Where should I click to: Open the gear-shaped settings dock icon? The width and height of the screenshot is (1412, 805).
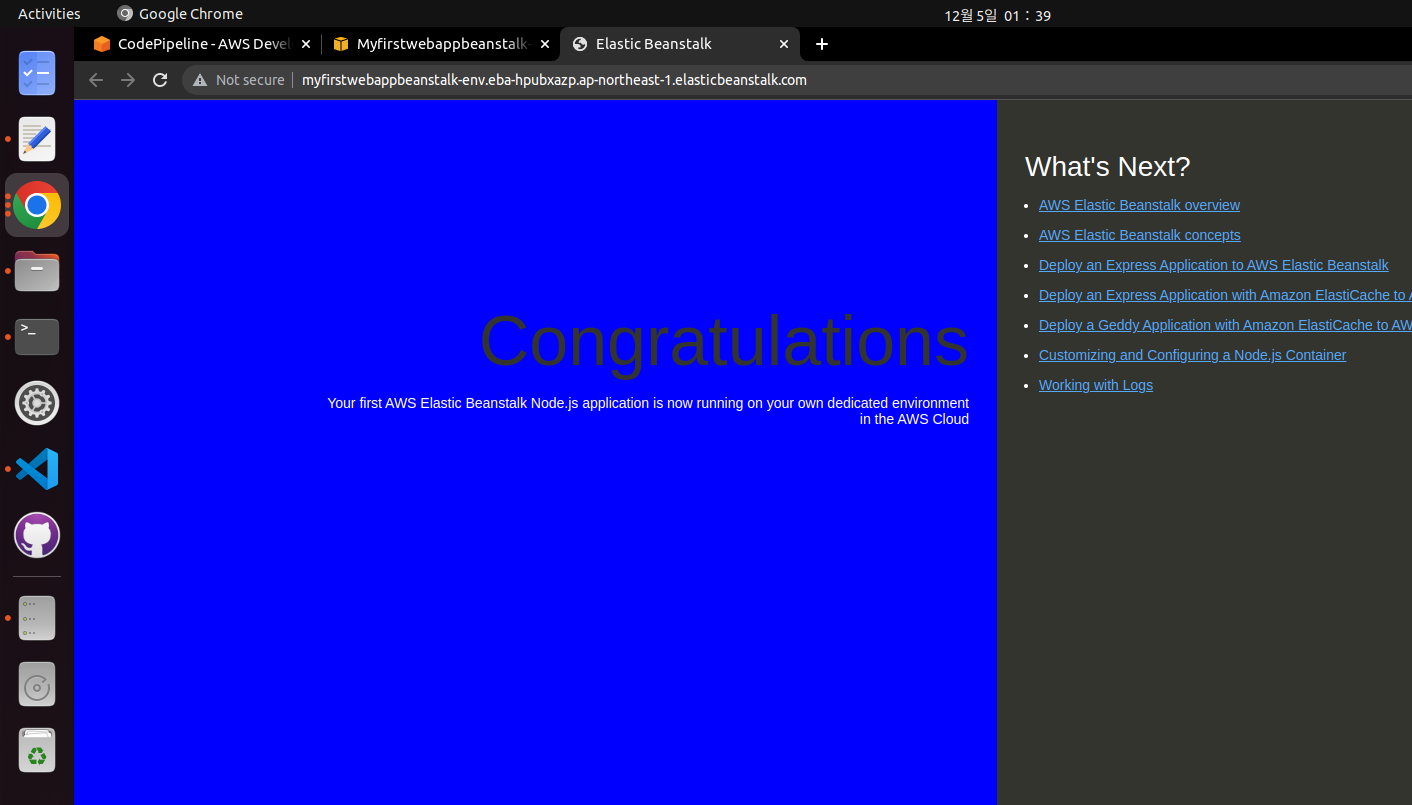[37, 403]
